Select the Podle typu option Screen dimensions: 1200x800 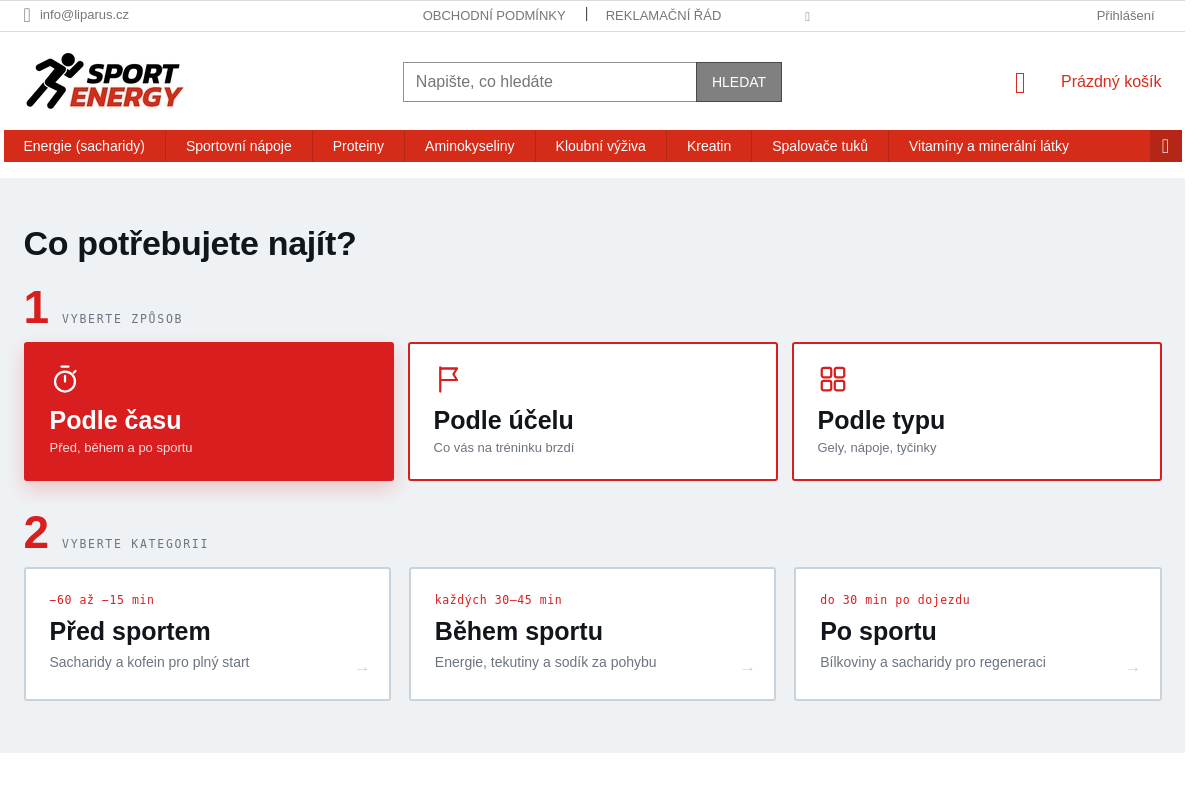pos(977,411)
